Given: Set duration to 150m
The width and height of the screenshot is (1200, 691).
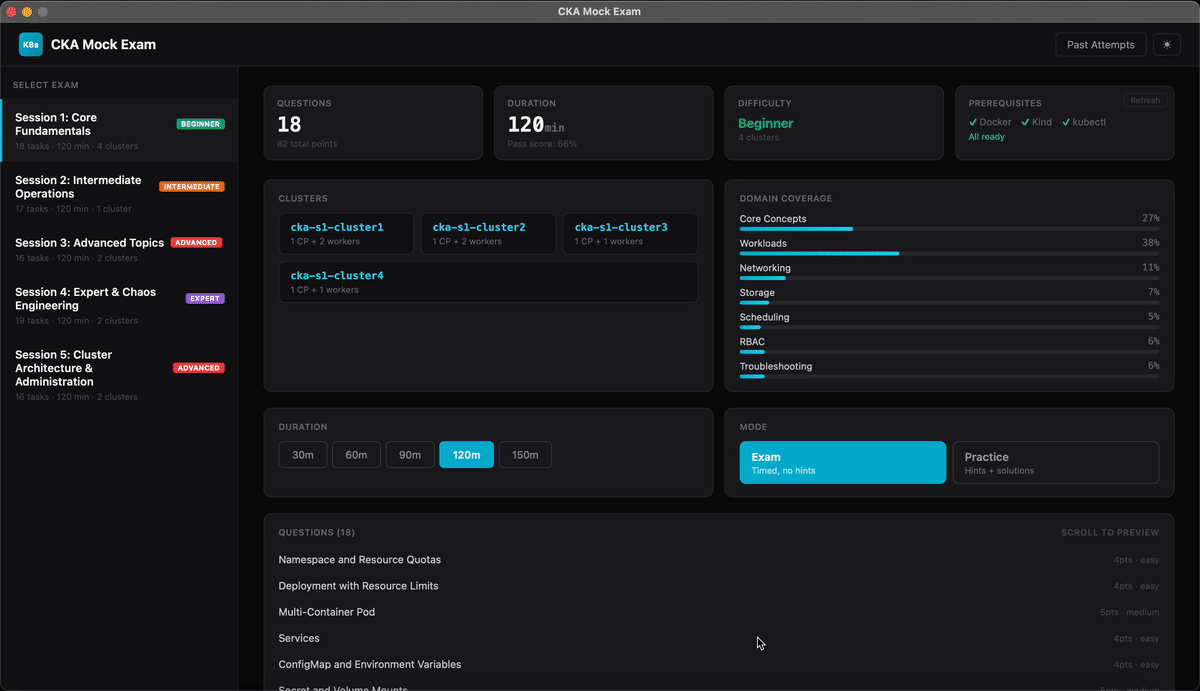Looking at the screenshot, I should click(525, 455).
